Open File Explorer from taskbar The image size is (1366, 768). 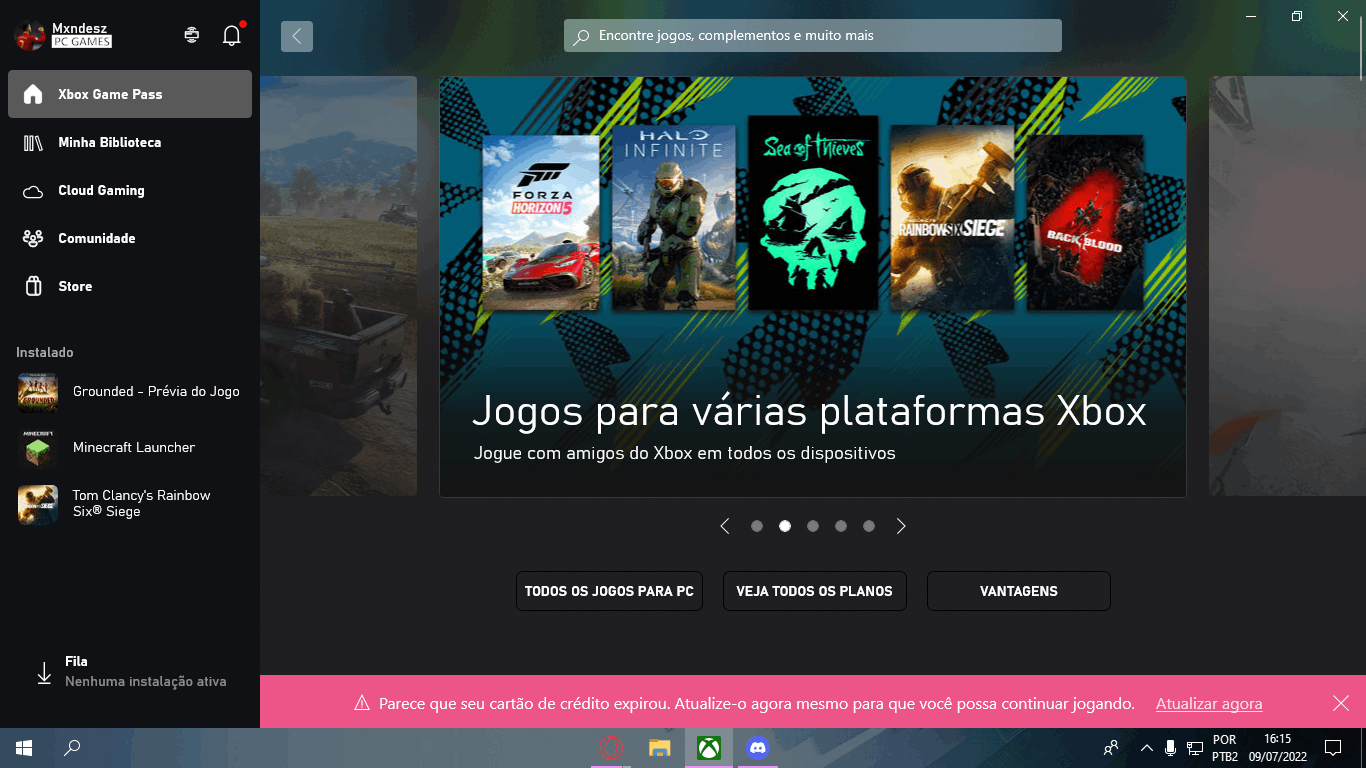pos(659,748)
